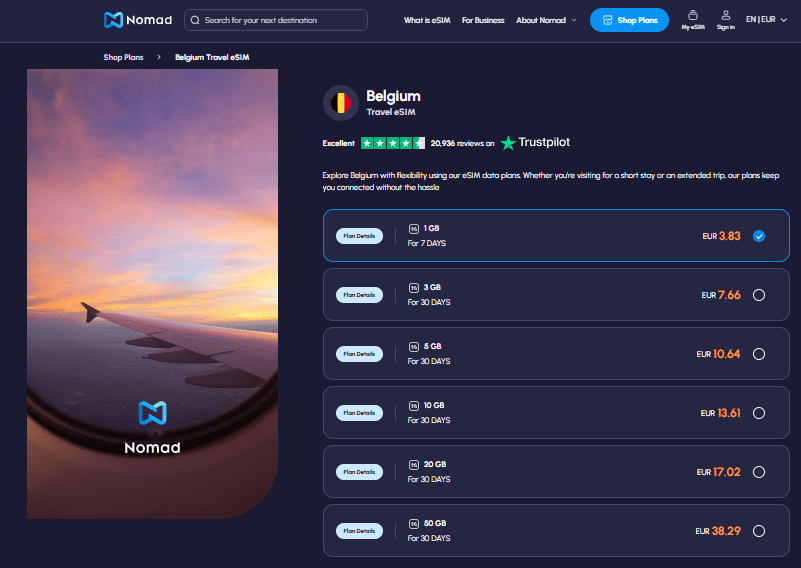Click the Shop Plans button

pyautogui.click(x=629, y=20)
